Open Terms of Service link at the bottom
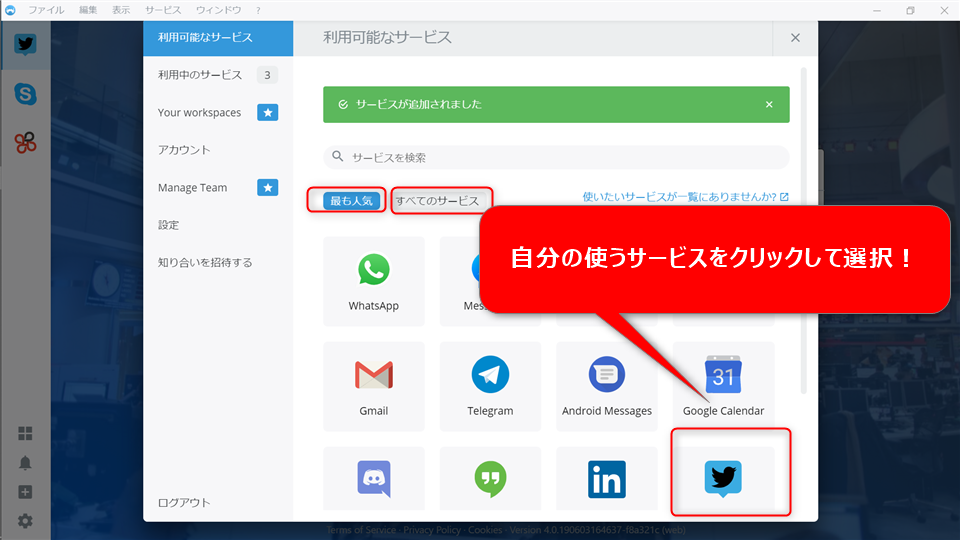 pyautogui.click(x=361, y=530)
